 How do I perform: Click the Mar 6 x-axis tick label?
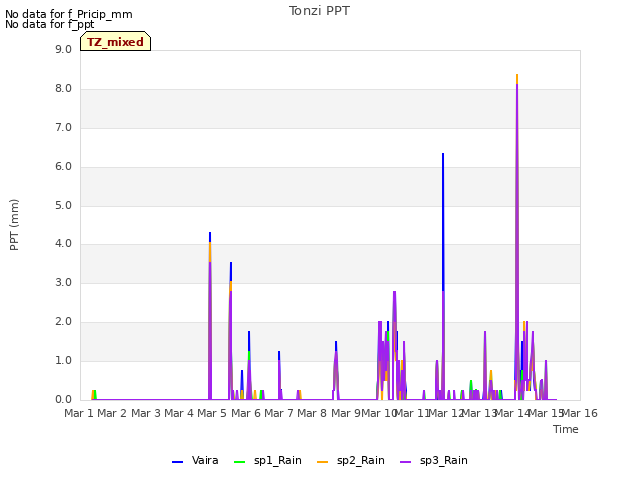(246, 413)
